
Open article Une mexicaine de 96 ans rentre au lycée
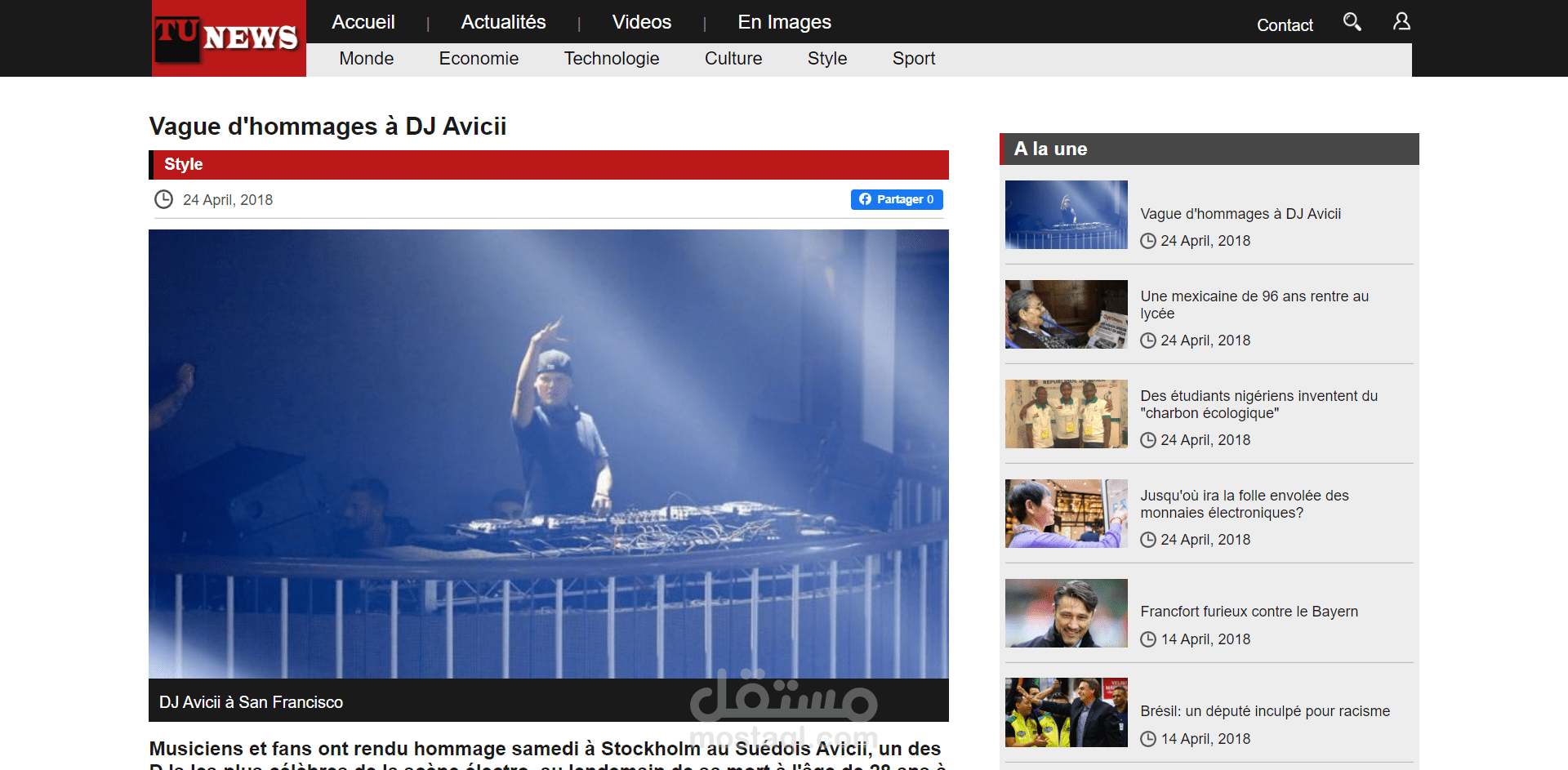[x=1254, y=305]
